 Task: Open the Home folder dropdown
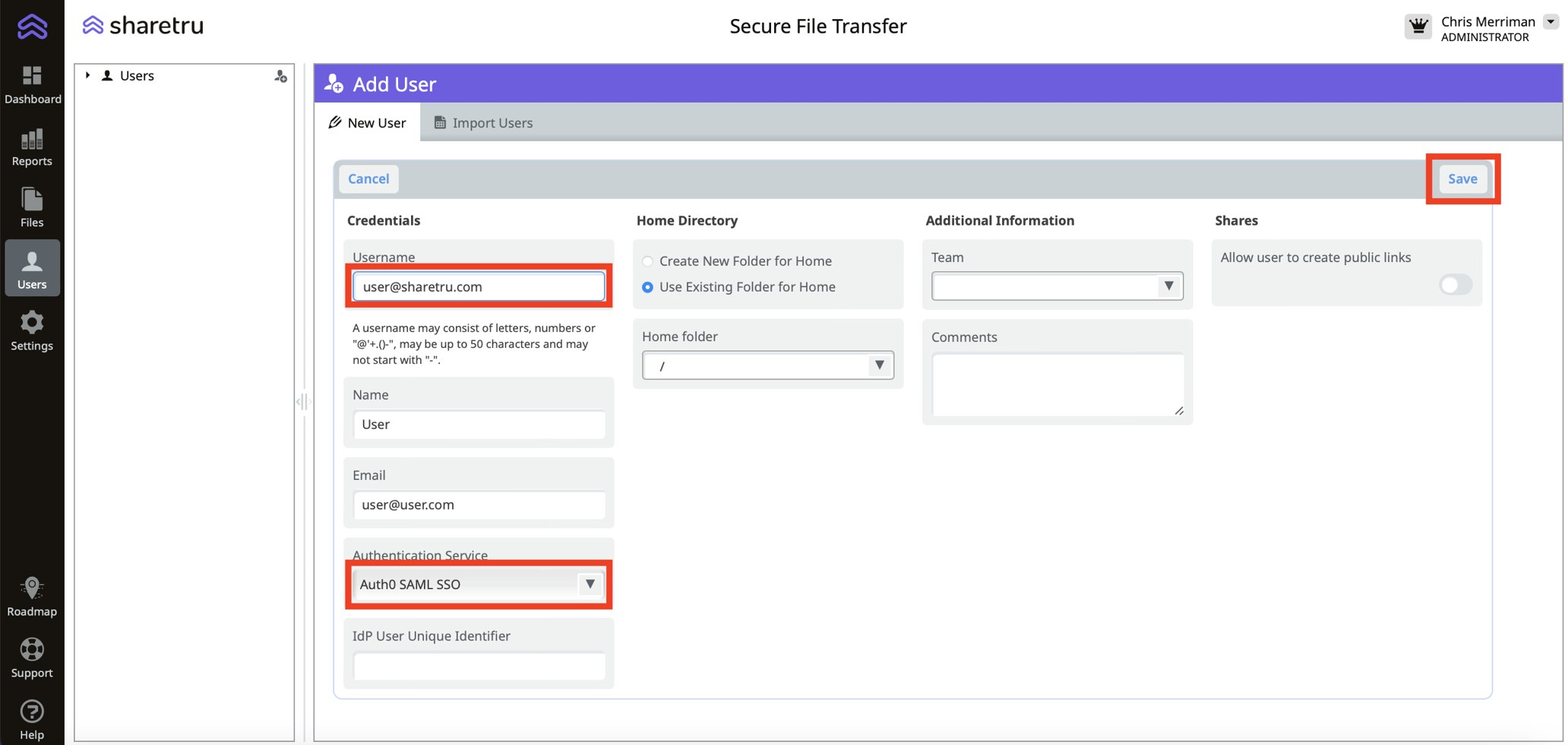880,365
